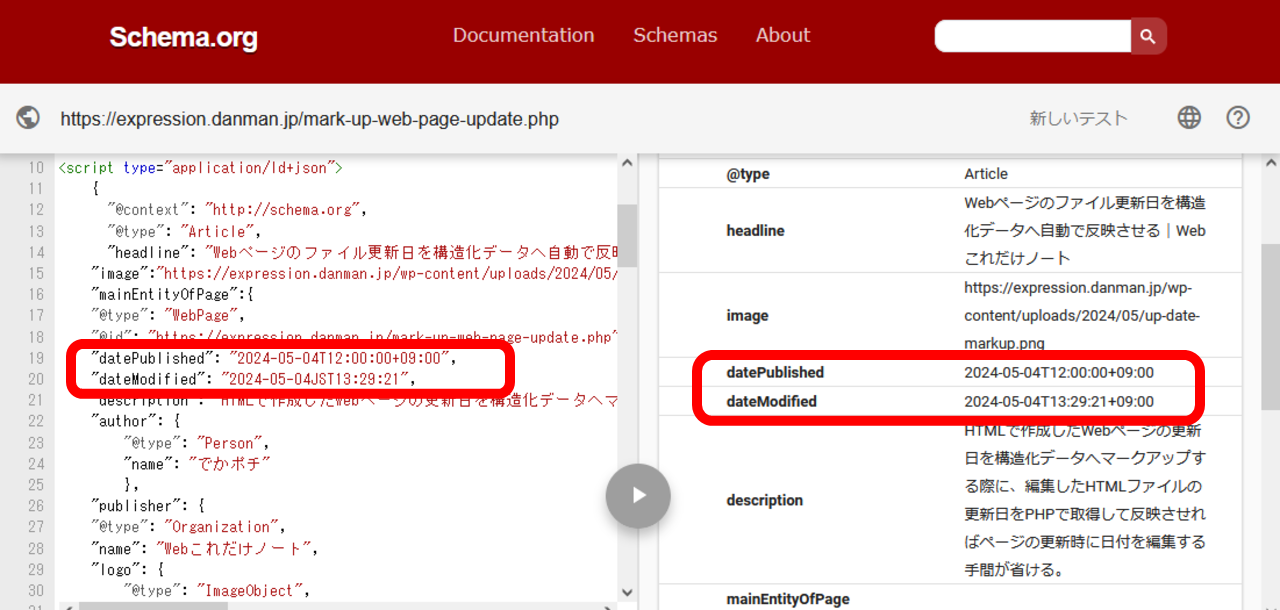Image resolution: width=1280 pixels, height=610 pixels.
Task: Click the "image" code line 15
Action: point(353,273)
